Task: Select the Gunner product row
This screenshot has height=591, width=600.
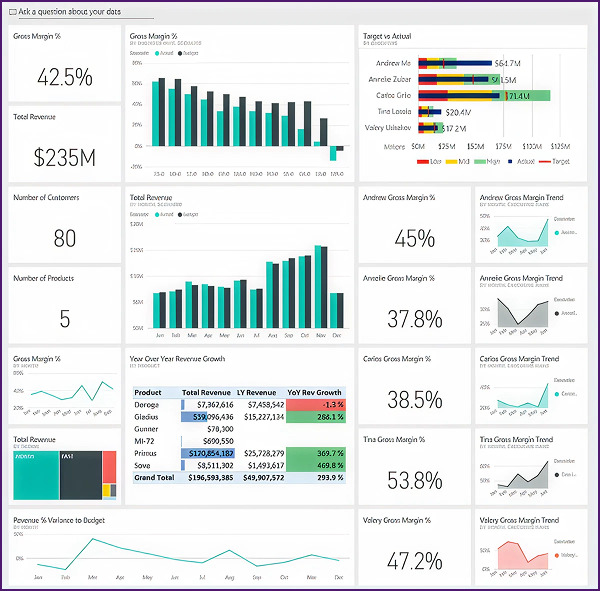Action: [239, 429]
